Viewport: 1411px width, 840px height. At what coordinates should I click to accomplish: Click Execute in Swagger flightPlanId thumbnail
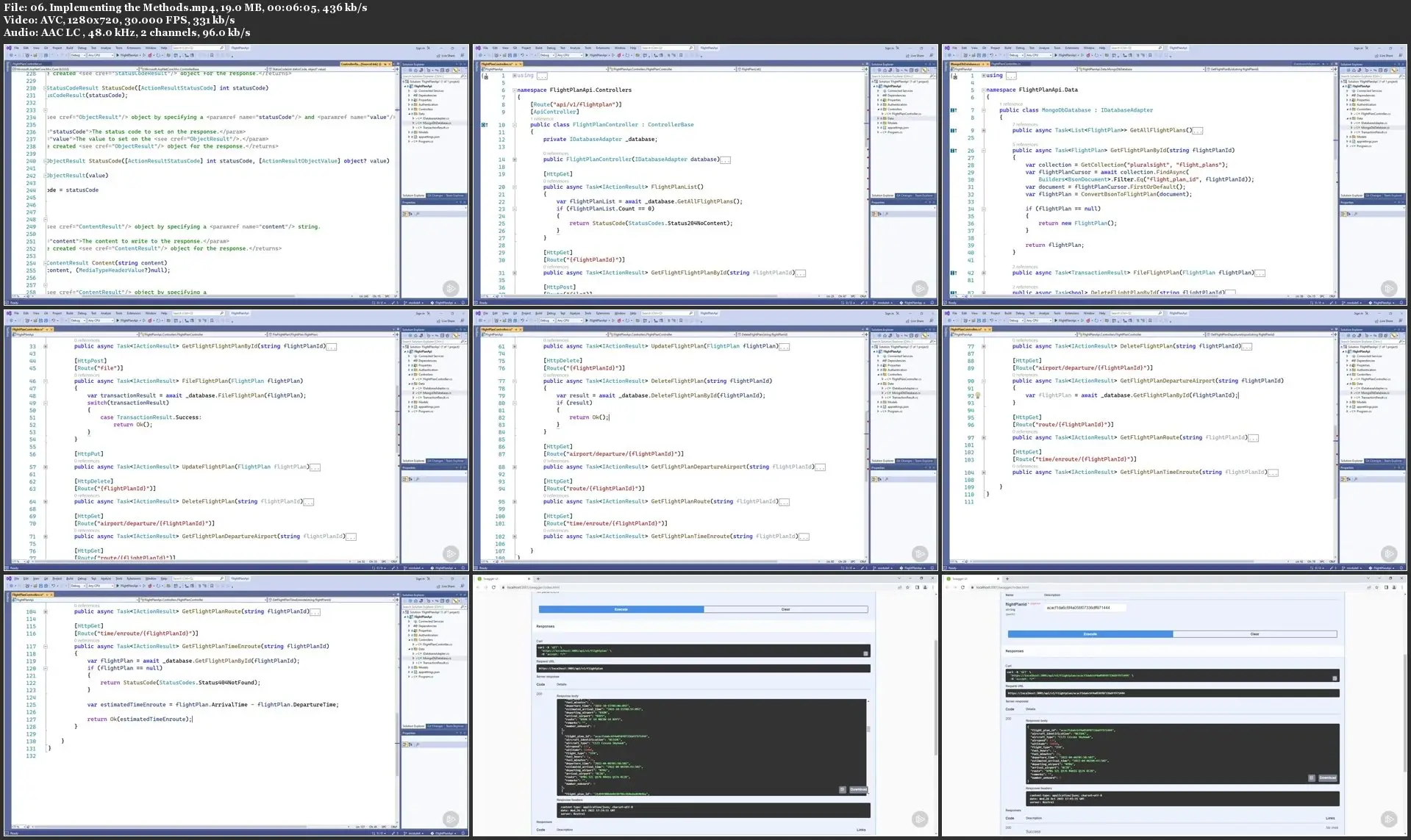point(1090,634)
